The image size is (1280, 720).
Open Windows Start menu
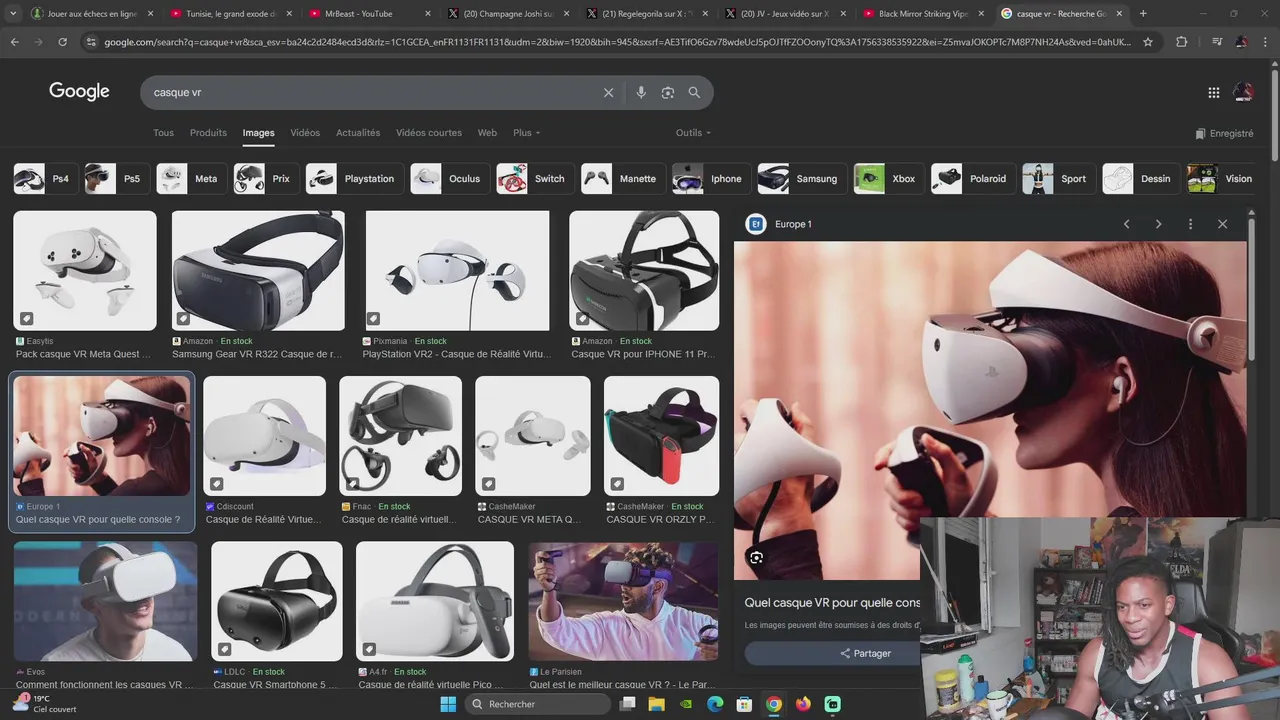448,704
